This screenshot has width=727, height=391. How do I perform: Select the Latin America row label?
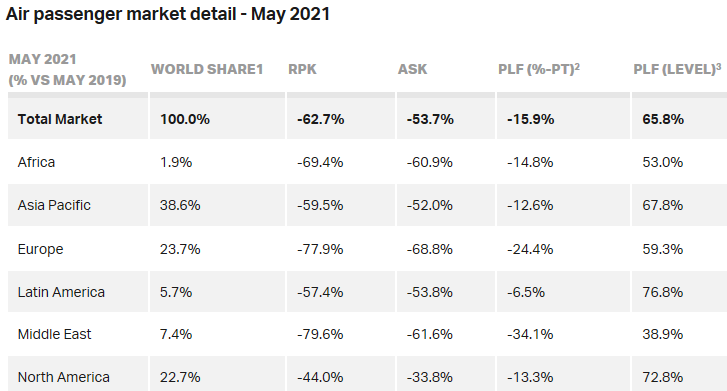pos(61,292)
